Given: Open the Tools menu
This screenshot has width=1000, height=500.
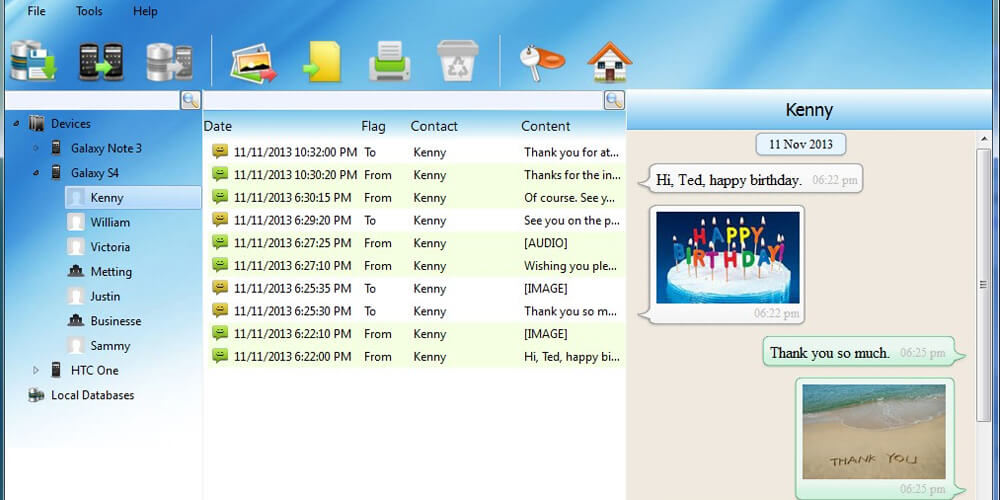Looking at the screenshot, I should tap(89, 11).
